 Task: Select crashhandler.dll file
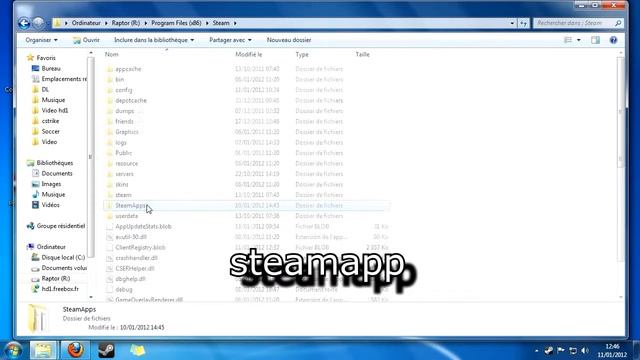point(136,258)
